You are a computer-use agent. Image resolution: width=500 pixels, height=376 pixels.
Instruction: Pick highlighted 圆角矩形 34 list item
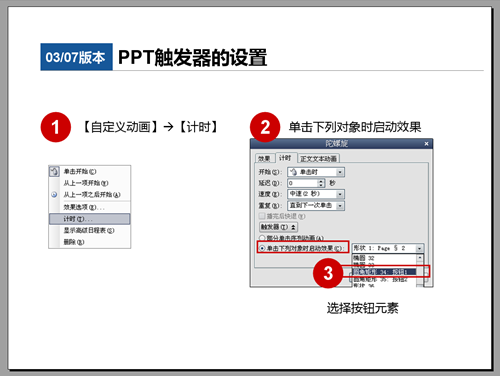click(x=384, y=272)
